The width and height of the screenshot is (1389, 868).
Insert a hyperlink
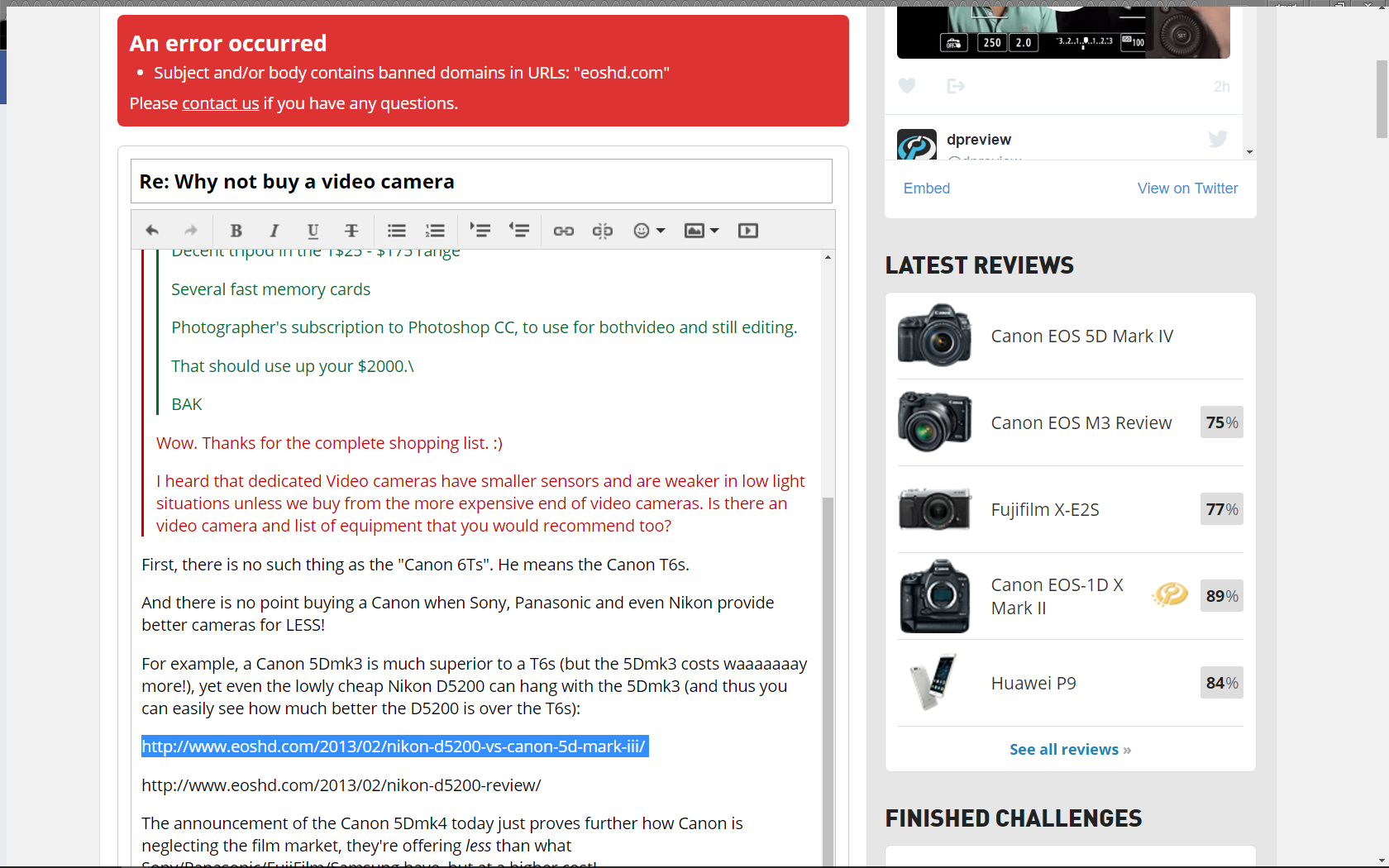pos(564,231)
